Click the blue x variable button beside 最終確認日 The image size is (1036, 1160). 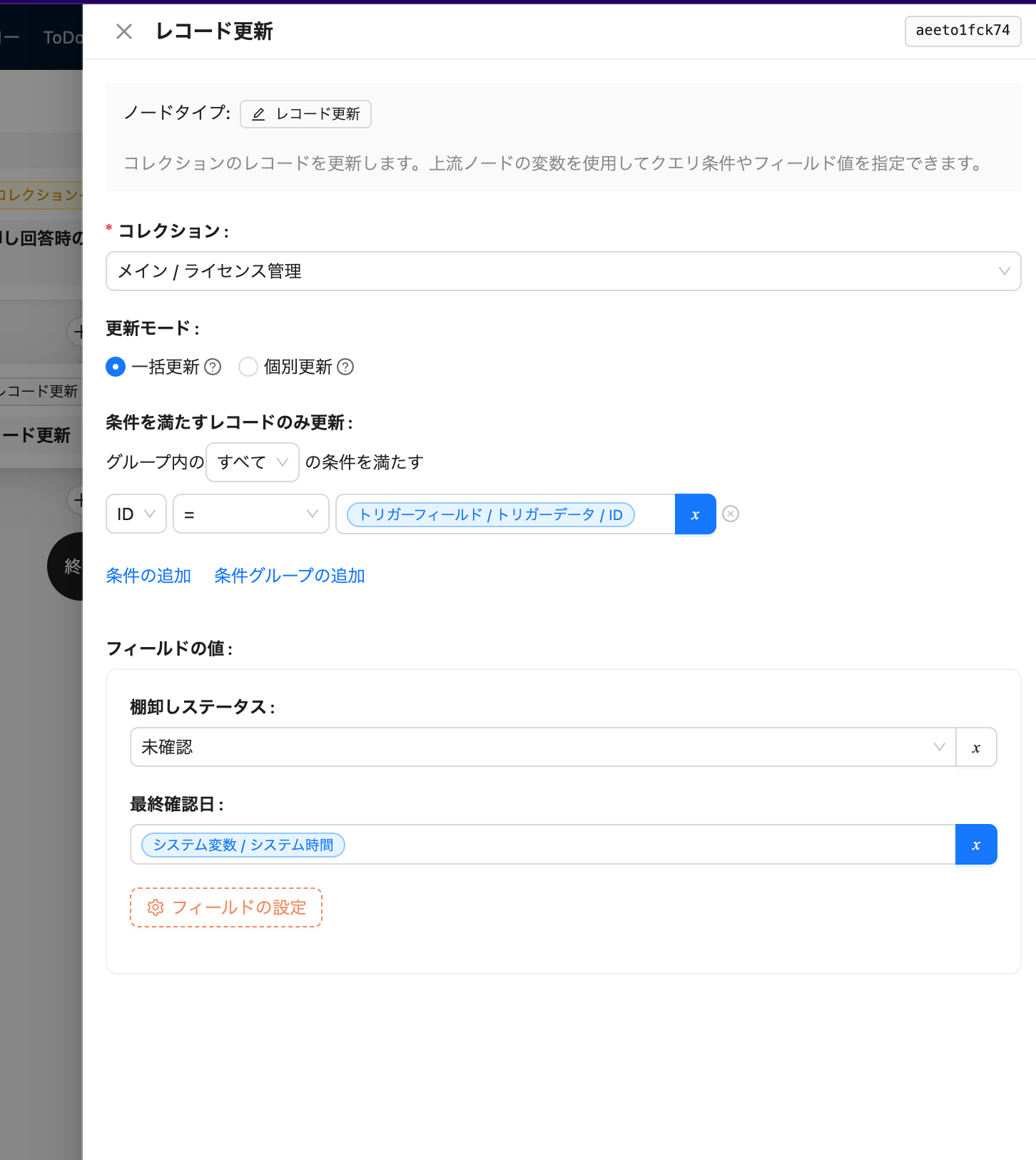coord(976,845)
